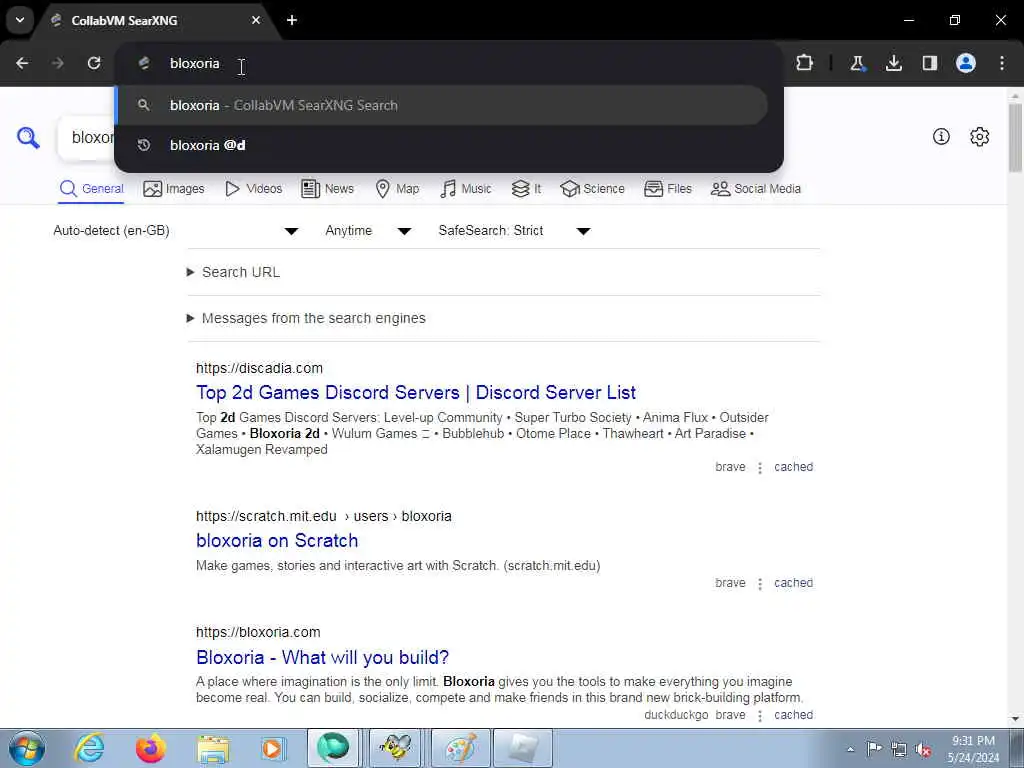Switch to the News category tab
This screenshot has width=1024, height=768.
(x=327, y=189)
